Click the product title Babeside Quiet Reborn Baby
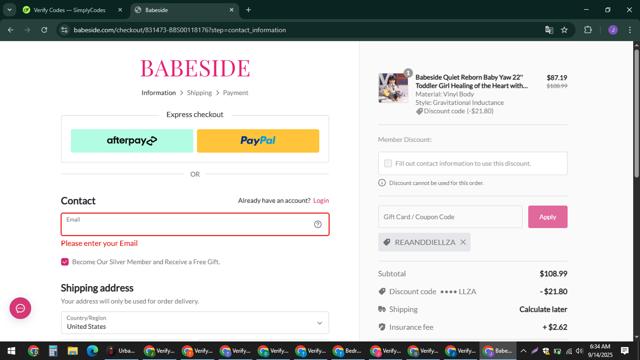The height and width of the screenshot is (360, 640). (471, 81)
